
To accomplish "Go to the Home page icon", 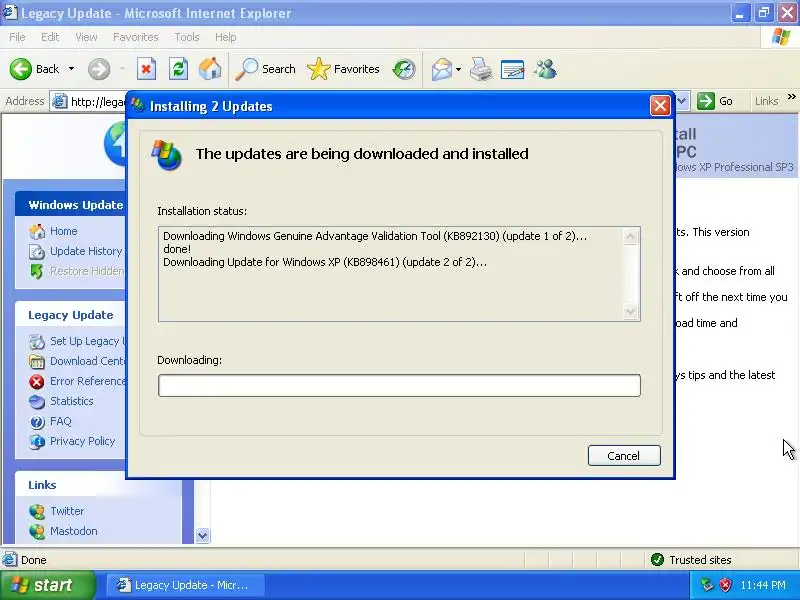I will click(210, 69).
